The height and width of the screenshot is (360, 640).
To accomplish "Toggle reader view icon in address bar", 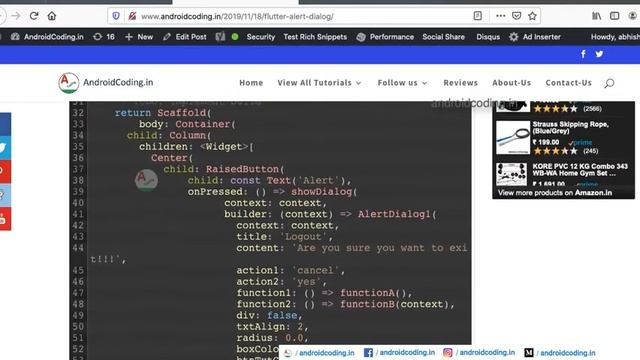I will pyautogui.click(x=478, y=16).
